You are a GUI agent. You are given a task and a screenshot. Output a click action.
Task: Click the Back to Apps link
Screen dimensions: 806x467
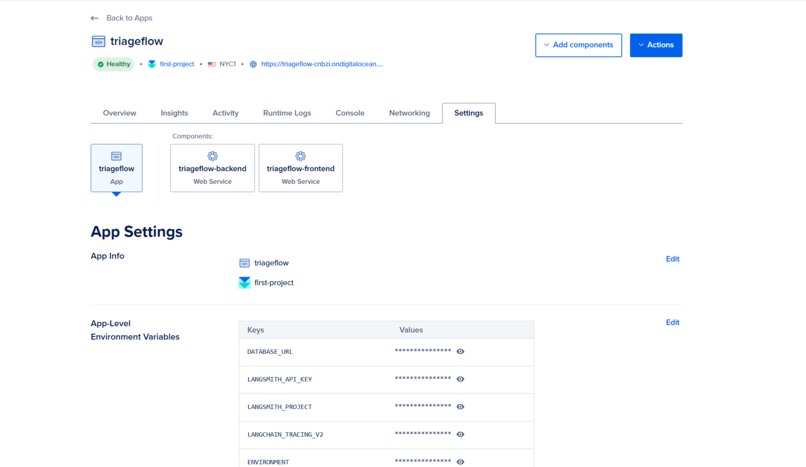(129, 18)
